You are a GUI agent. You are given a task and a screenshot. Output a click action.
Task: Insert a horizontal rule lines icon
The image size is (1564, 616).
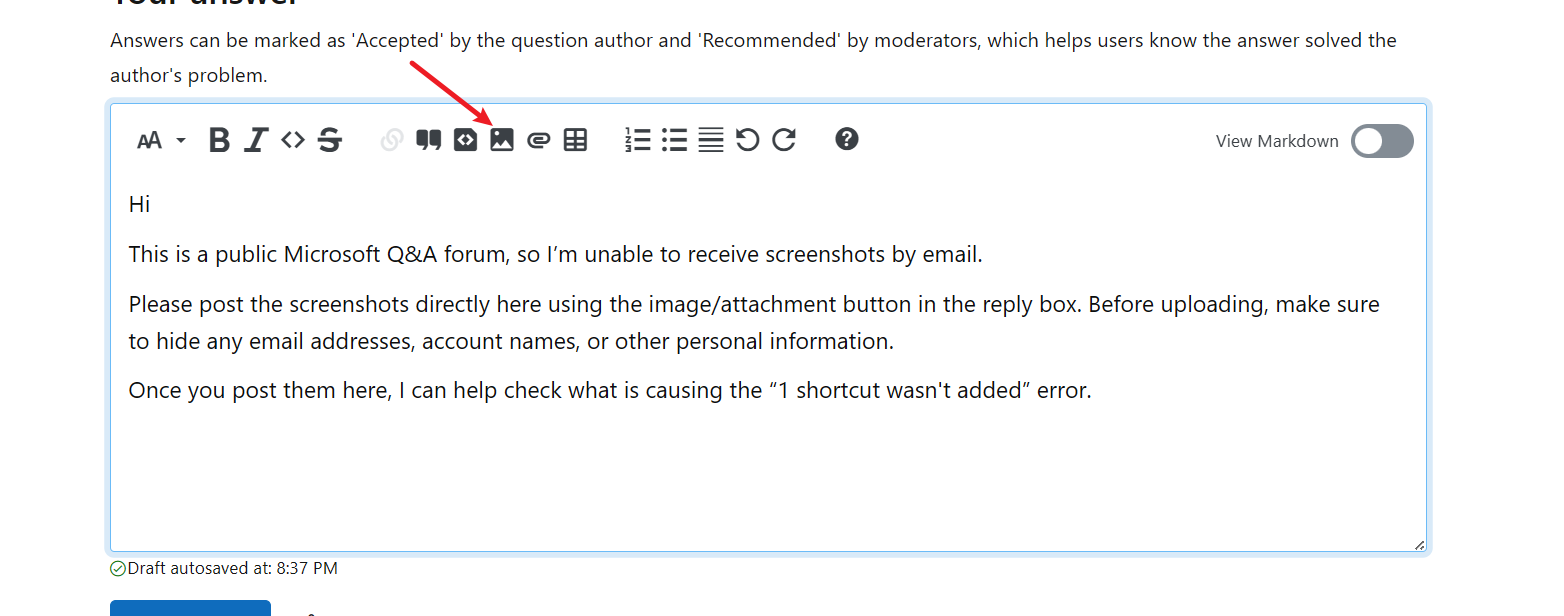pos(711,140)
